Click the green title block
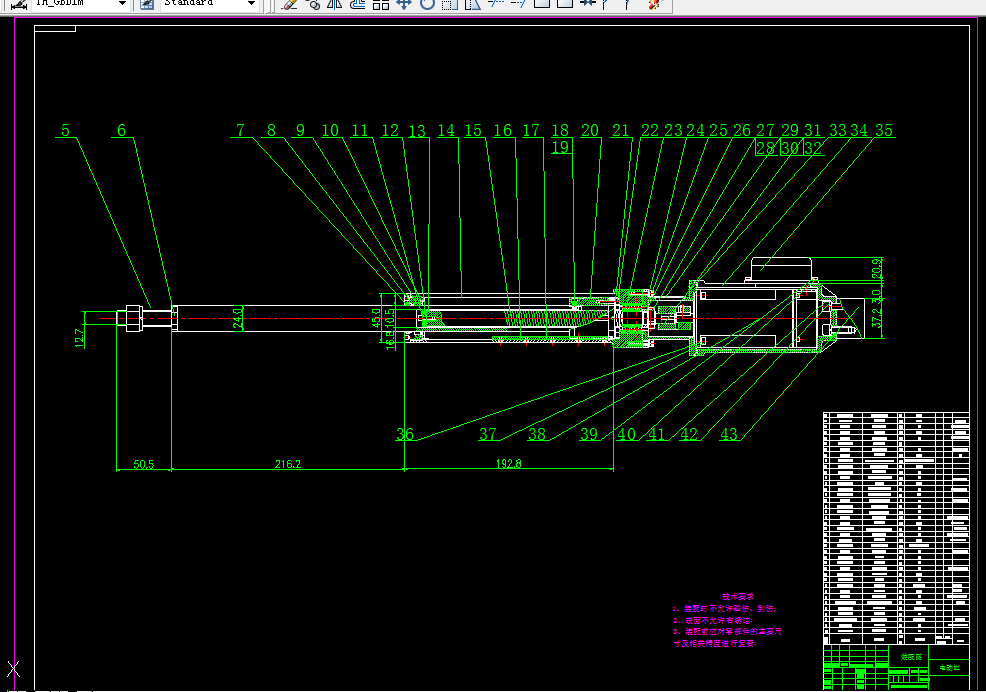Screen dimensions: 986x692 coord(896,667)
